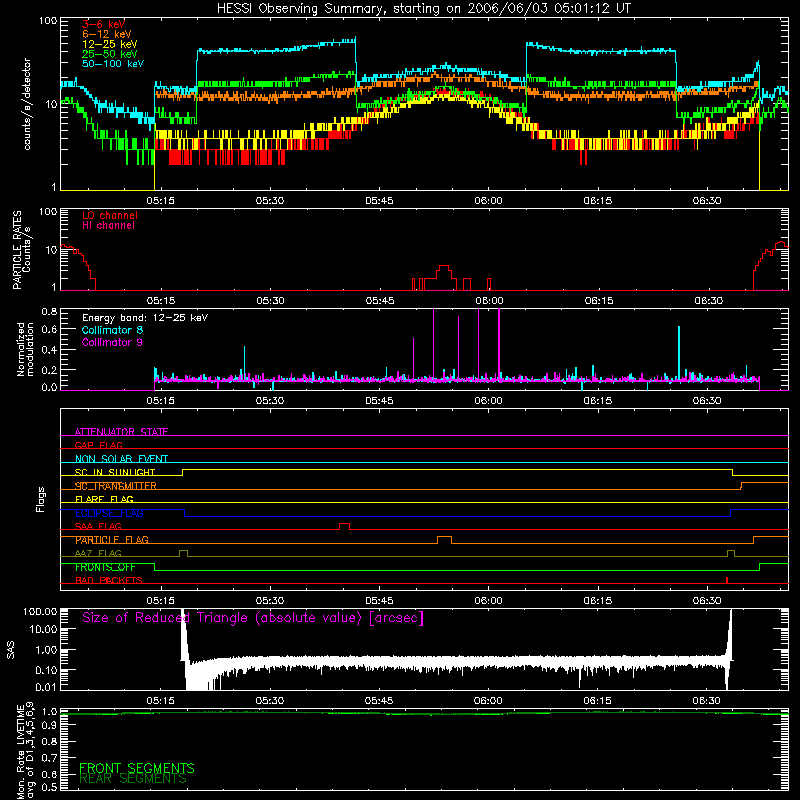
Task: Click the 'Mon. Rate LIVETIME' axis label
Action: tap(20, 751)
